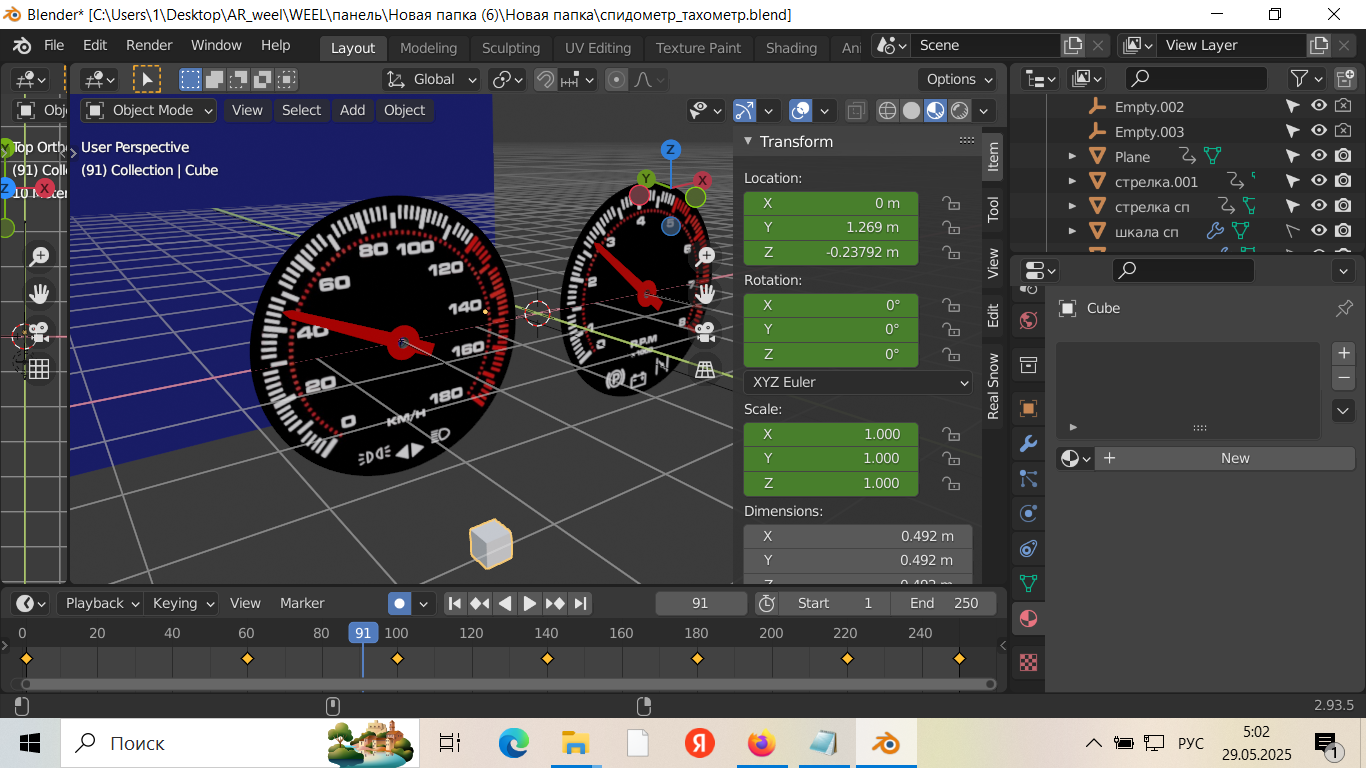This screenshot has height=768, width=1366.
Task: Switch to the Shading workspace tab
Action: (x=791, y=47)
